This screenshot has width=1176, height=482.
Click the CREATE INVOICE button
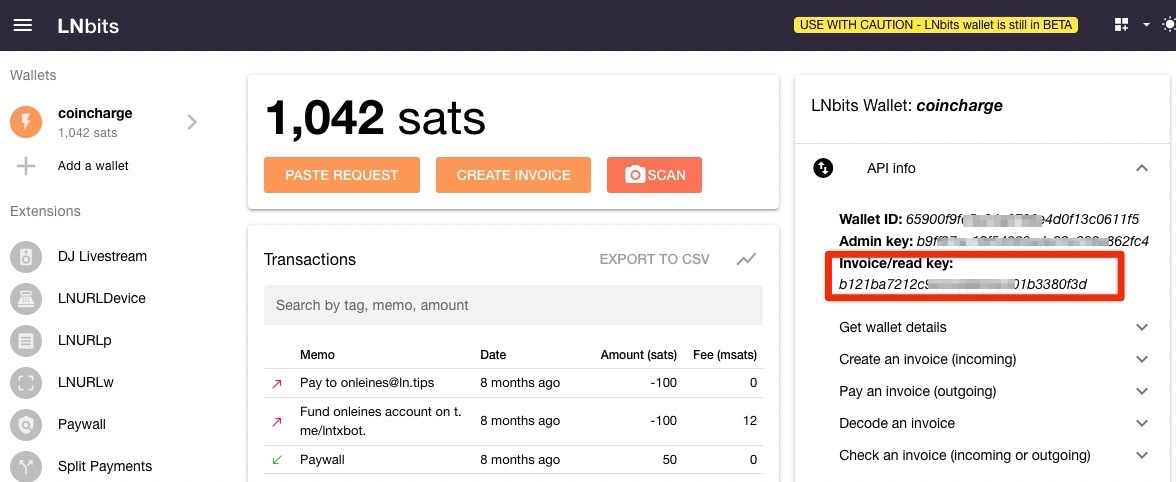(x=513, y=175)
